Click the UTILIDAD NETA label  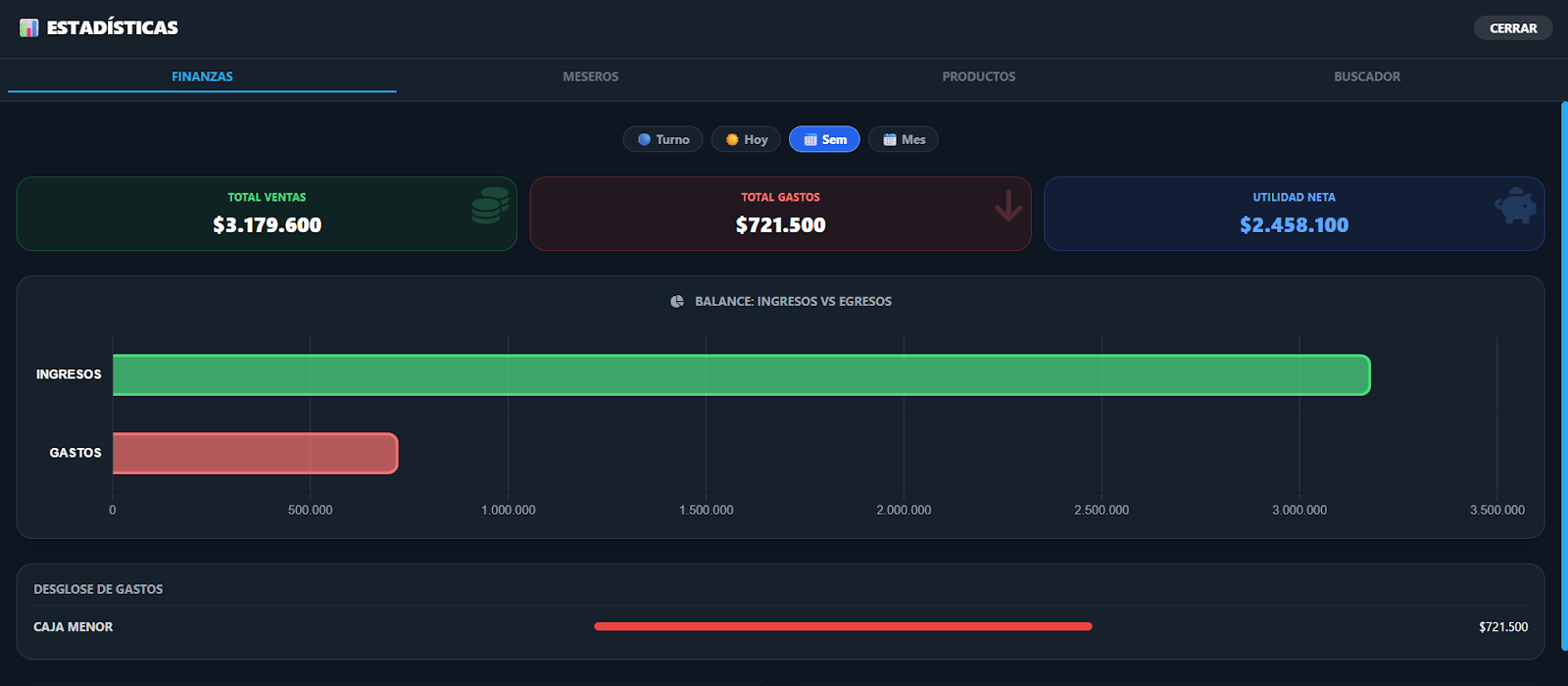click(1295, 197)
